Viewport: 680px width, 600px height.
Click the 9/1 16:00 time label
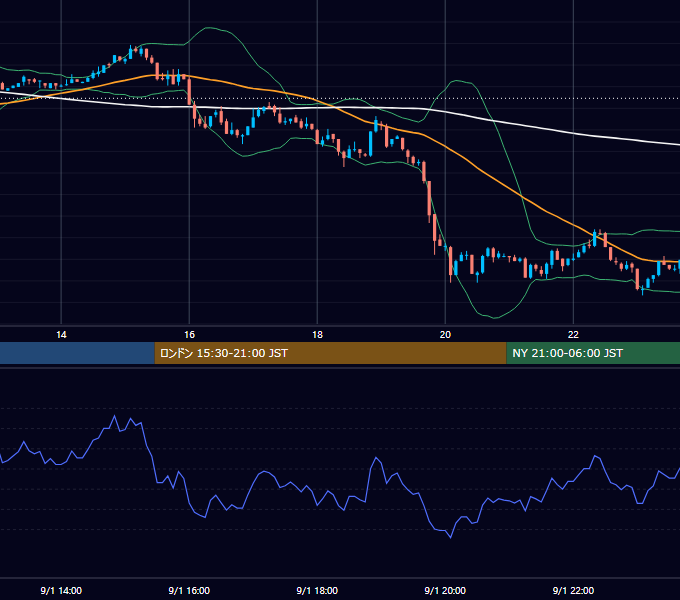pos(189,590)
